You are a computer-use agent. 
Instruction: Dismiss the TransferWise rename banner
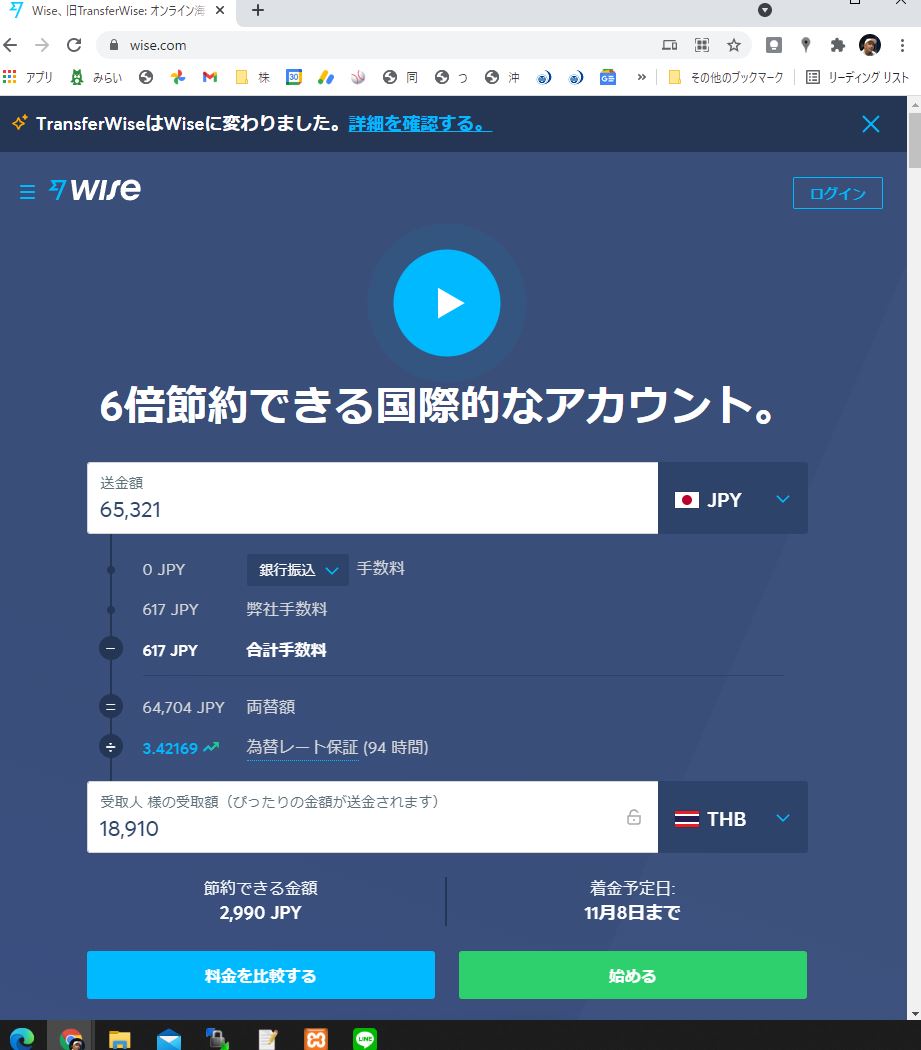pos(870,124)
